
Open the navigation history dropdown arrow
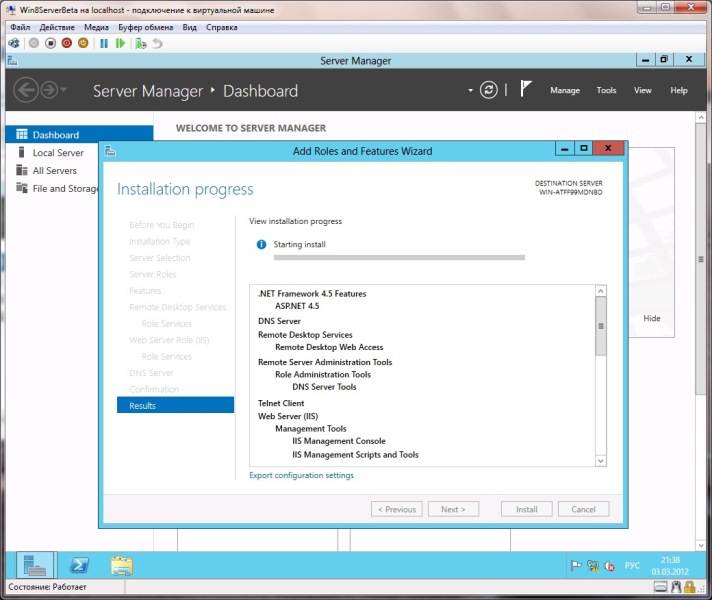[65, 90]
